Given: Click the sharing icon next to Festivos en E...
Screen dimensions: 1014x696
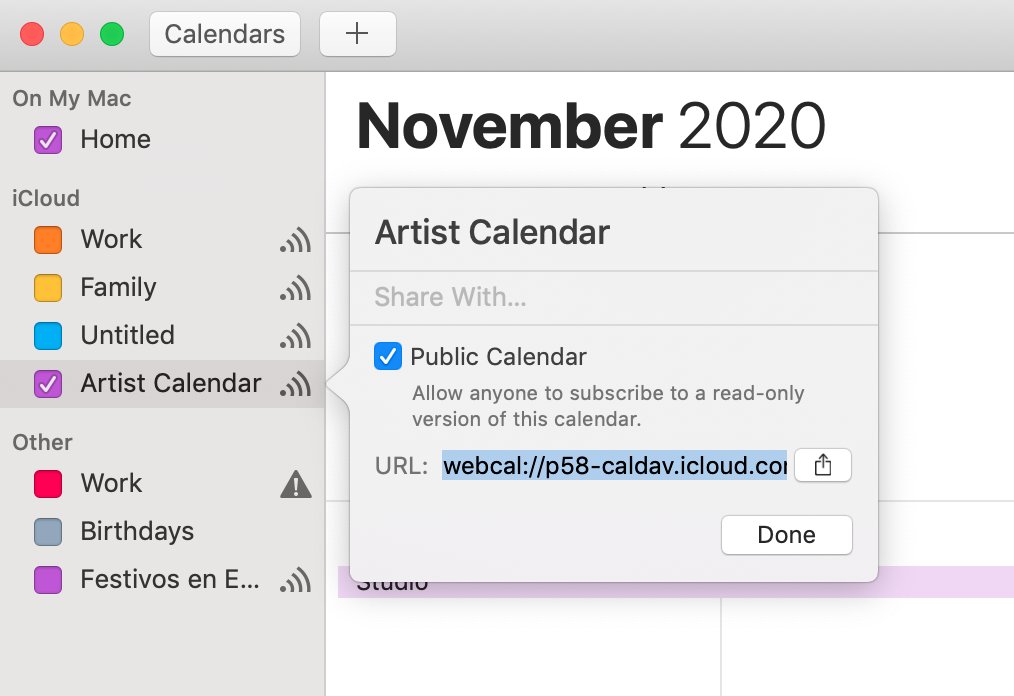Looking at the screenshot, I should 296,580.
